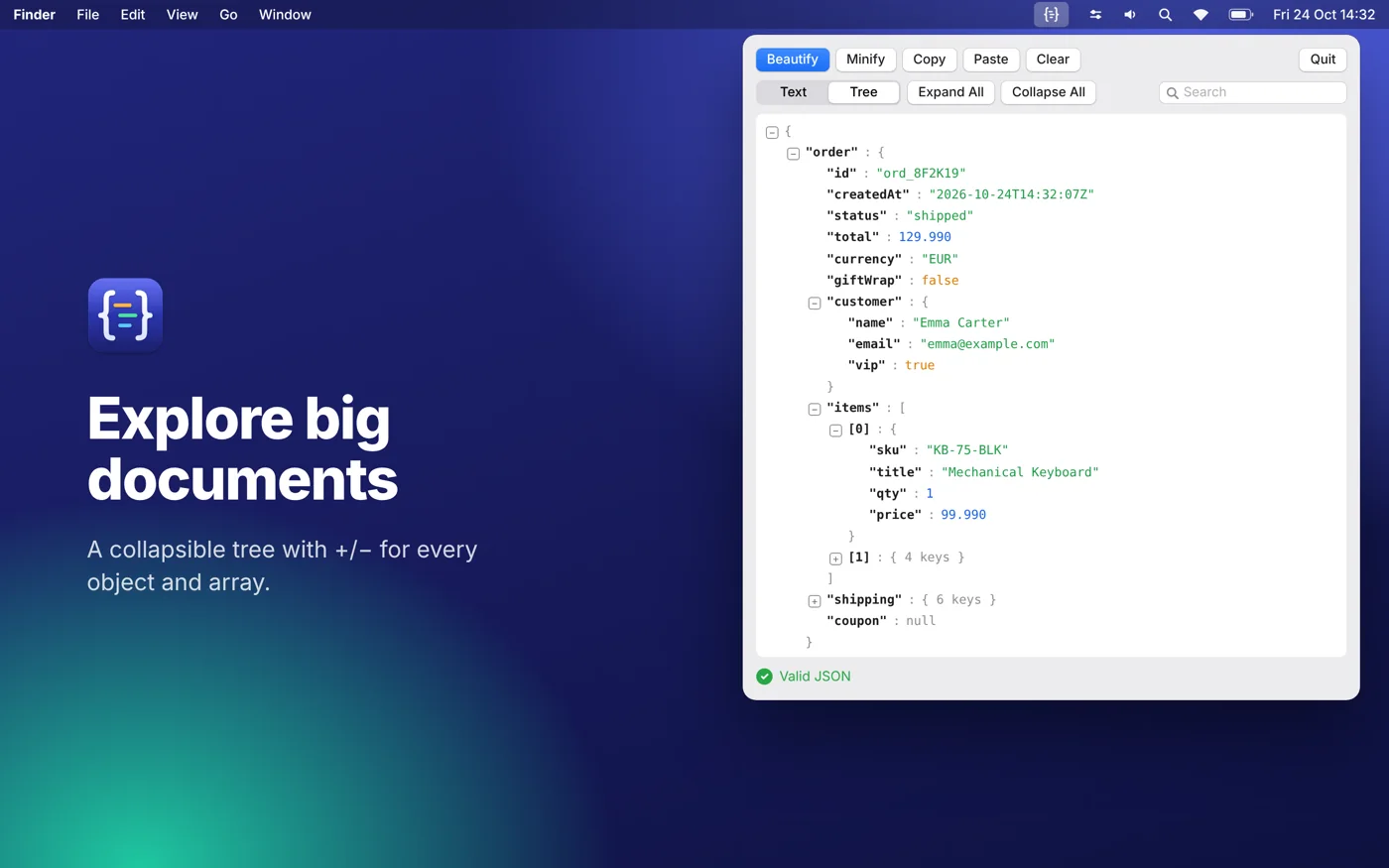Screen dimensions: 1389x868
Task: Click the "KB-75-BLK" sku value
Action: 967,450
